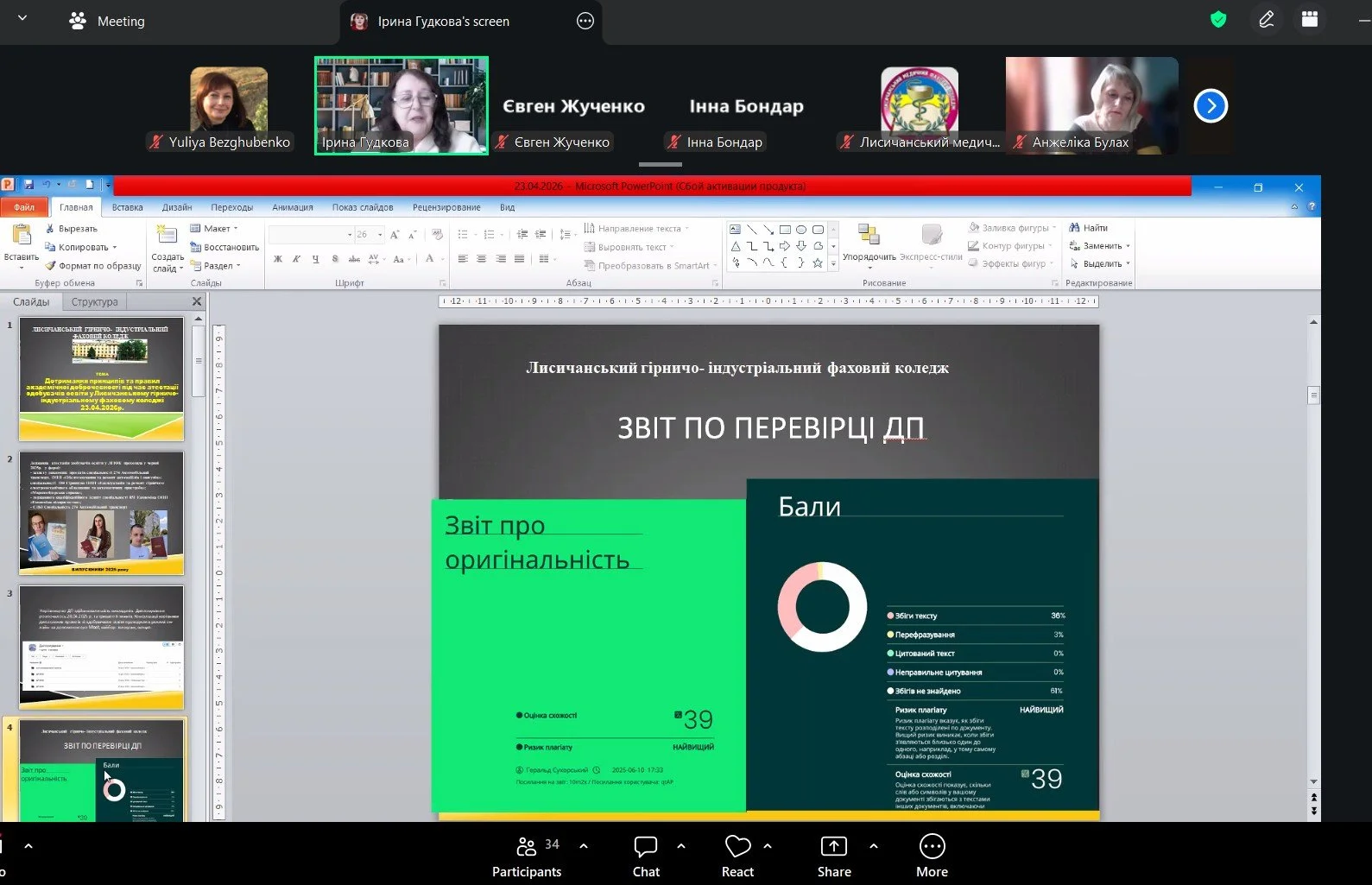Viewport: 1372px width, 885px height.
Task: Toggle strikethrough (abc) formatting
Action: pyautogui.click(x=354, y=258)
